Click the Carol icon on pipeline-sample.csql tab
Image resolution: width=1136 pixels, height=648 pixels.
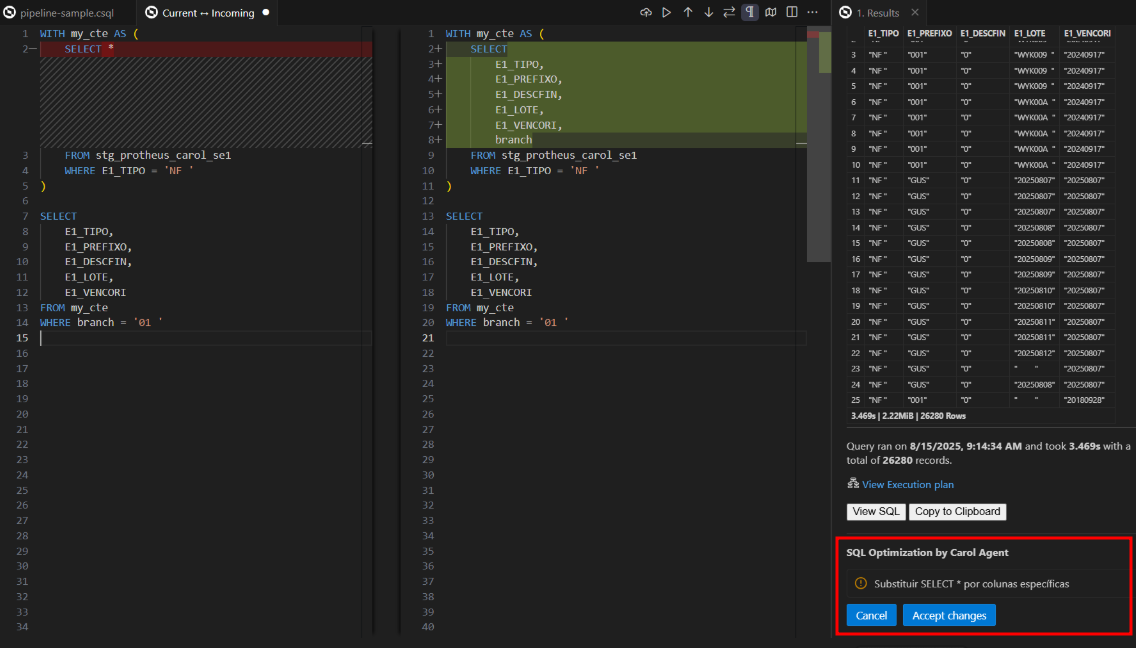tap(9, 12)
